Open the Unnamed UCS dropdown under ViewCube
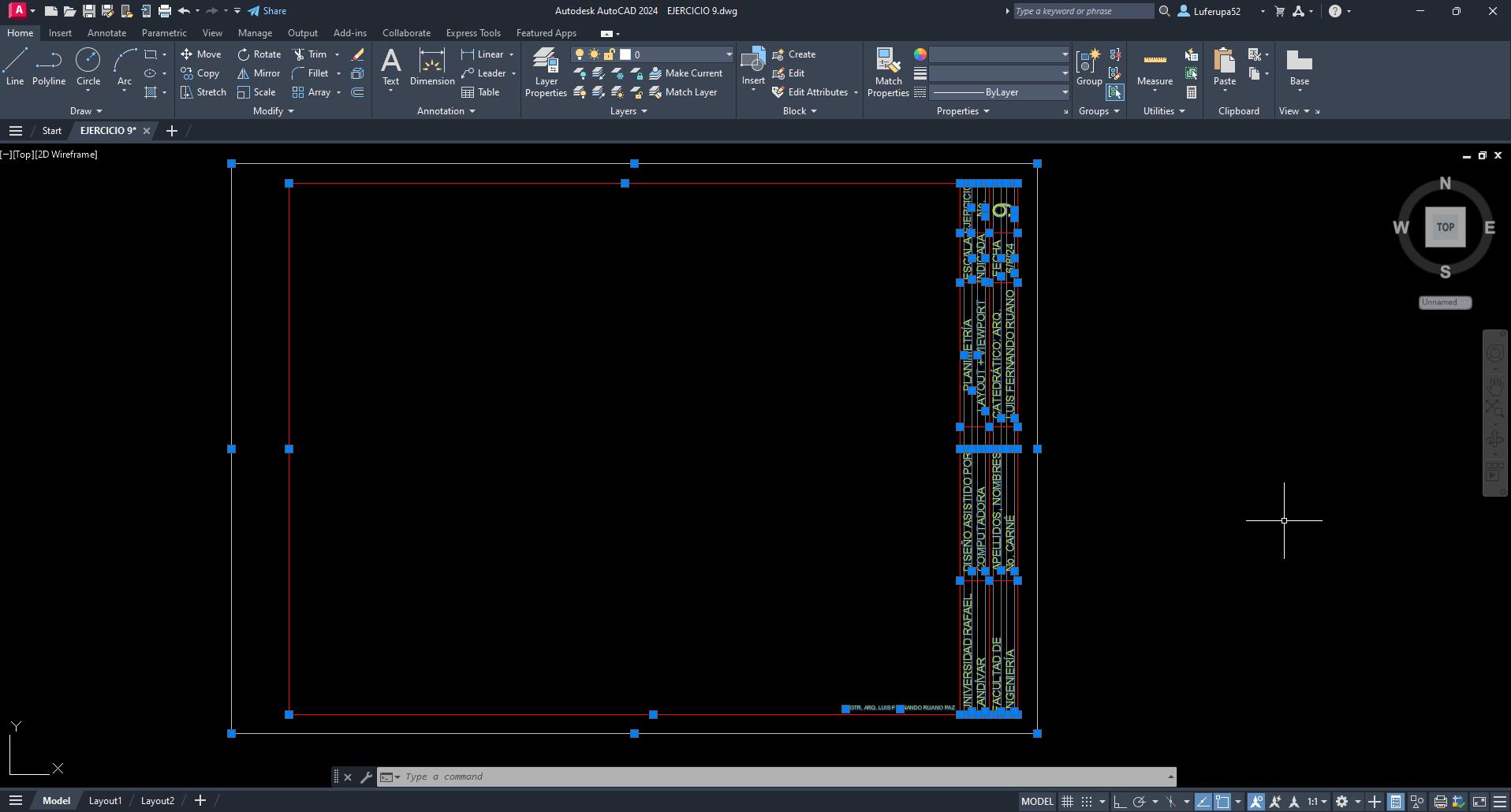 click(1445, 303)
